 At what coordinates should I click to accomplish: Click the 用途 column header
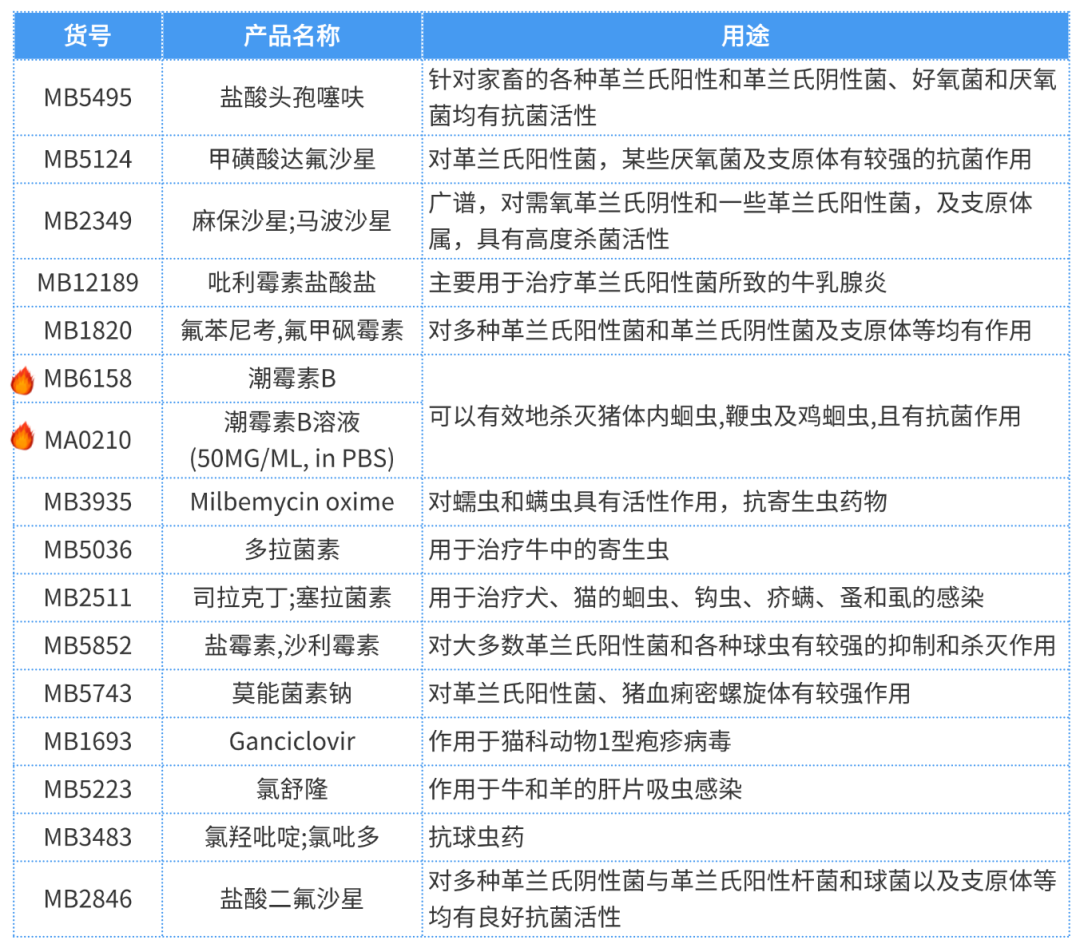(745, 36)
